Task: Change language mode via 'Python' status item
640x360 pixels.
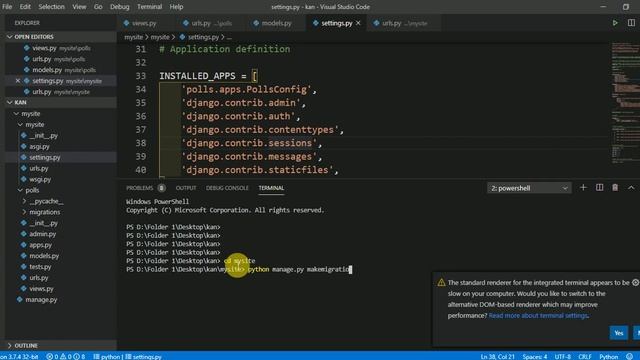Action: pos(609,356)
